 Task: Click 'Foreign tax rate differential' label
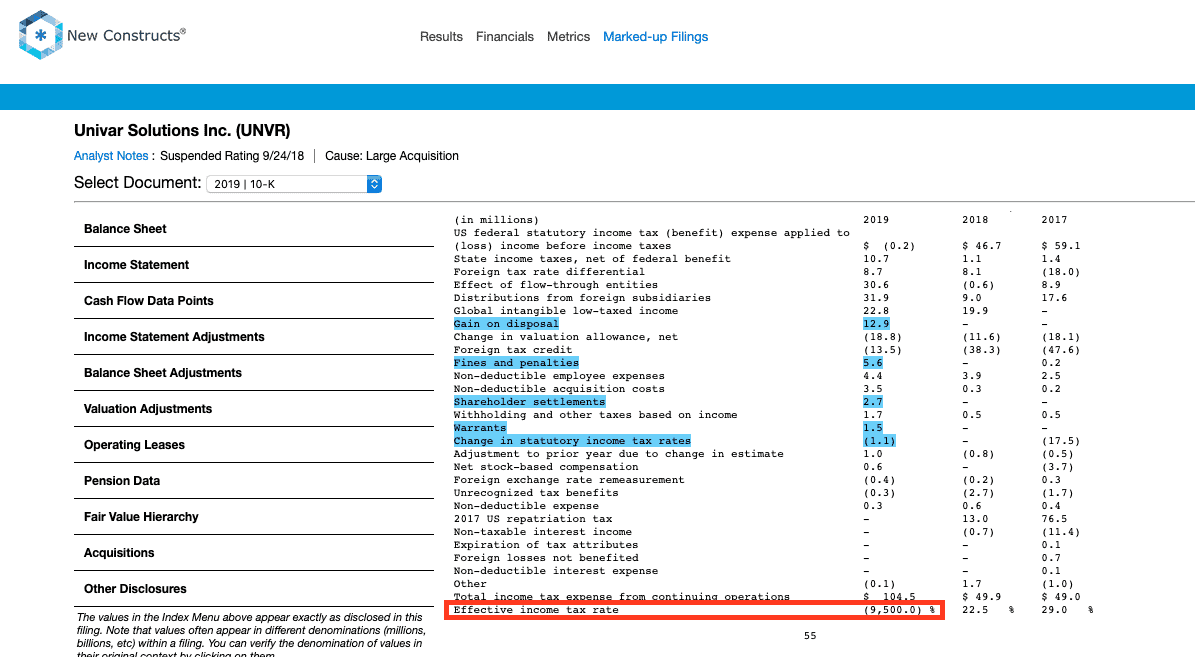[x=549, y=272]
